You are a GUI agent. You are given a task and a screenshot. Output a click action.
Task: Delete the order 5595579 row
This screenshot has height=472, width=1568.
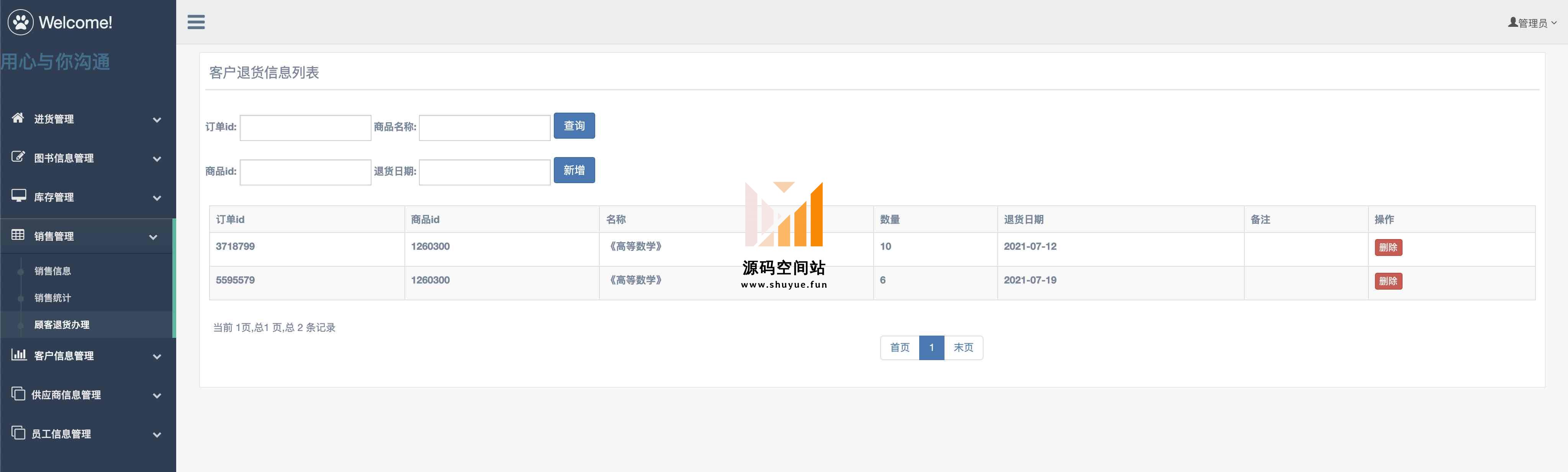(1388, 281)
